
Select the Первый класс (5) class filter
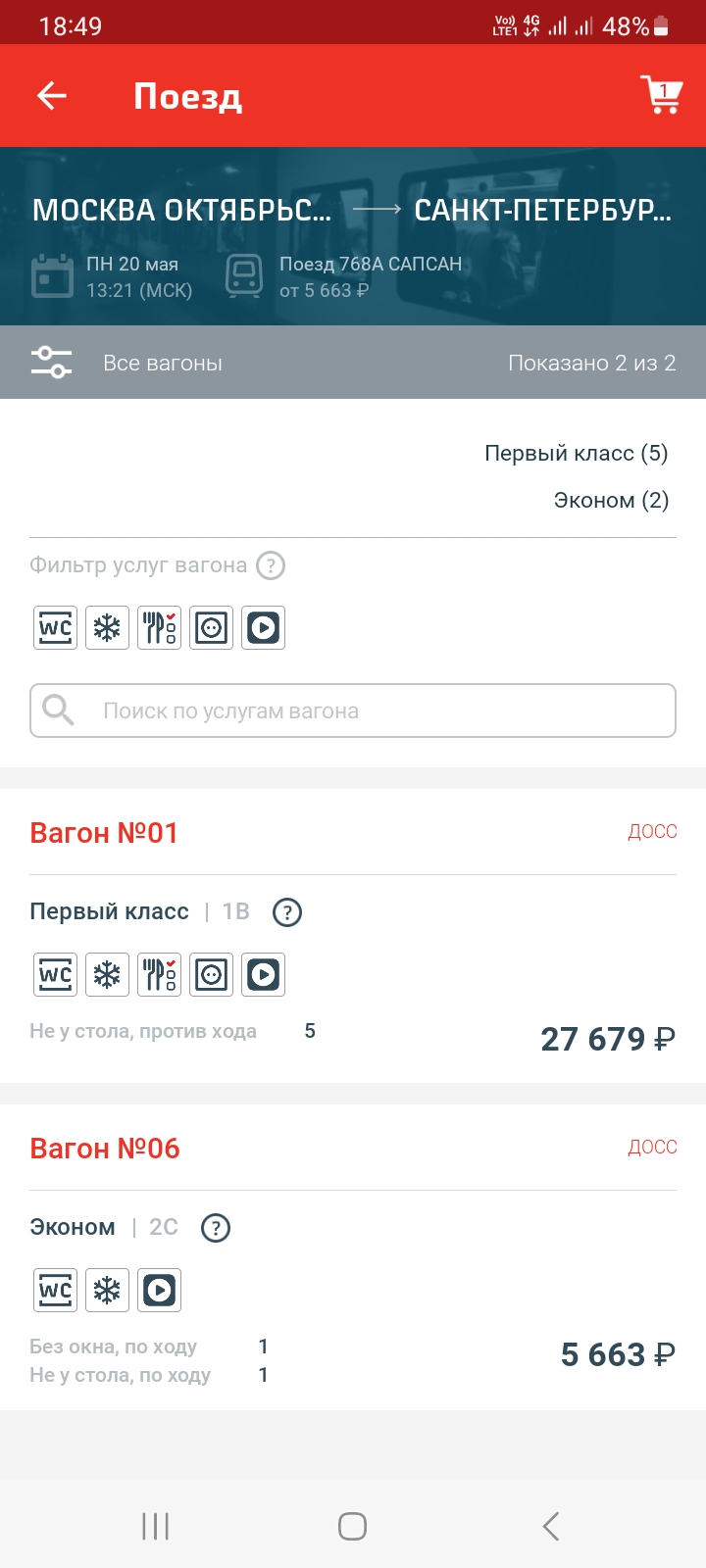576,453
